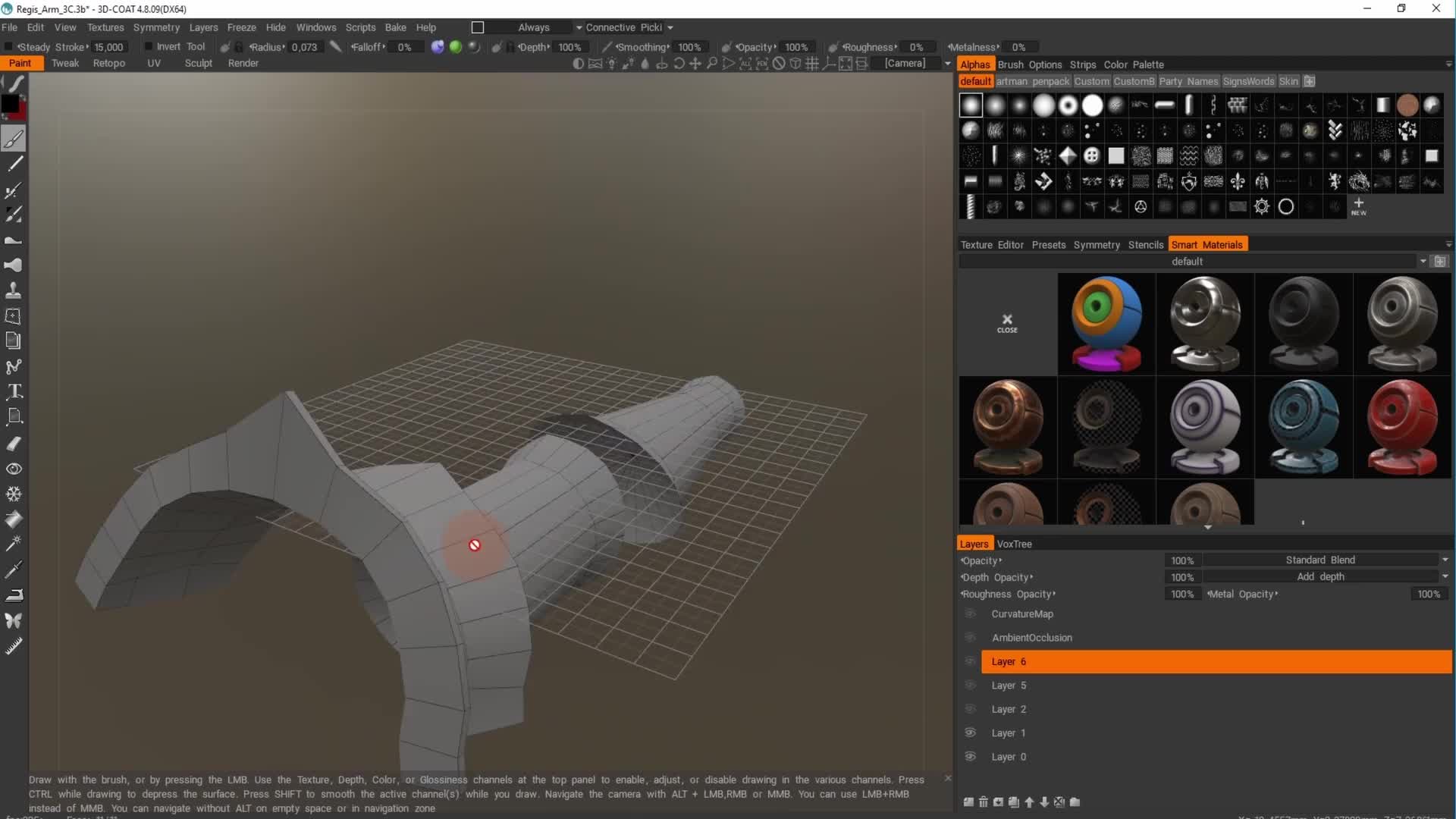Viewport: 1456px width, 819px height.
Task: Duplicate layer using the copy icon
Action: coord(1014,802)
